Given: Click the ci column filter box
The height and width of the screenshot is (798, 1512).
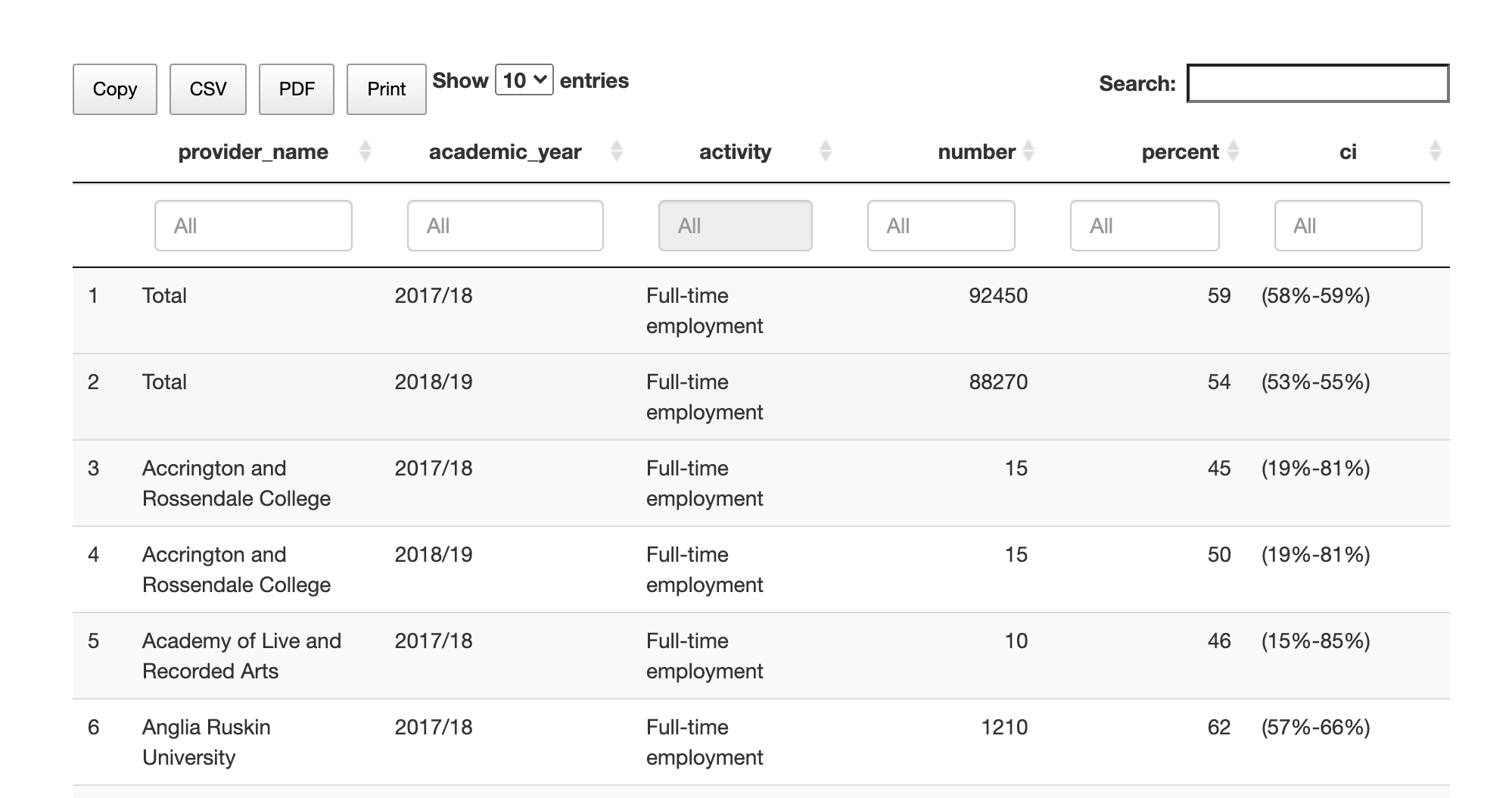Looking at the screenshot, I should [x=1348, y=225].
